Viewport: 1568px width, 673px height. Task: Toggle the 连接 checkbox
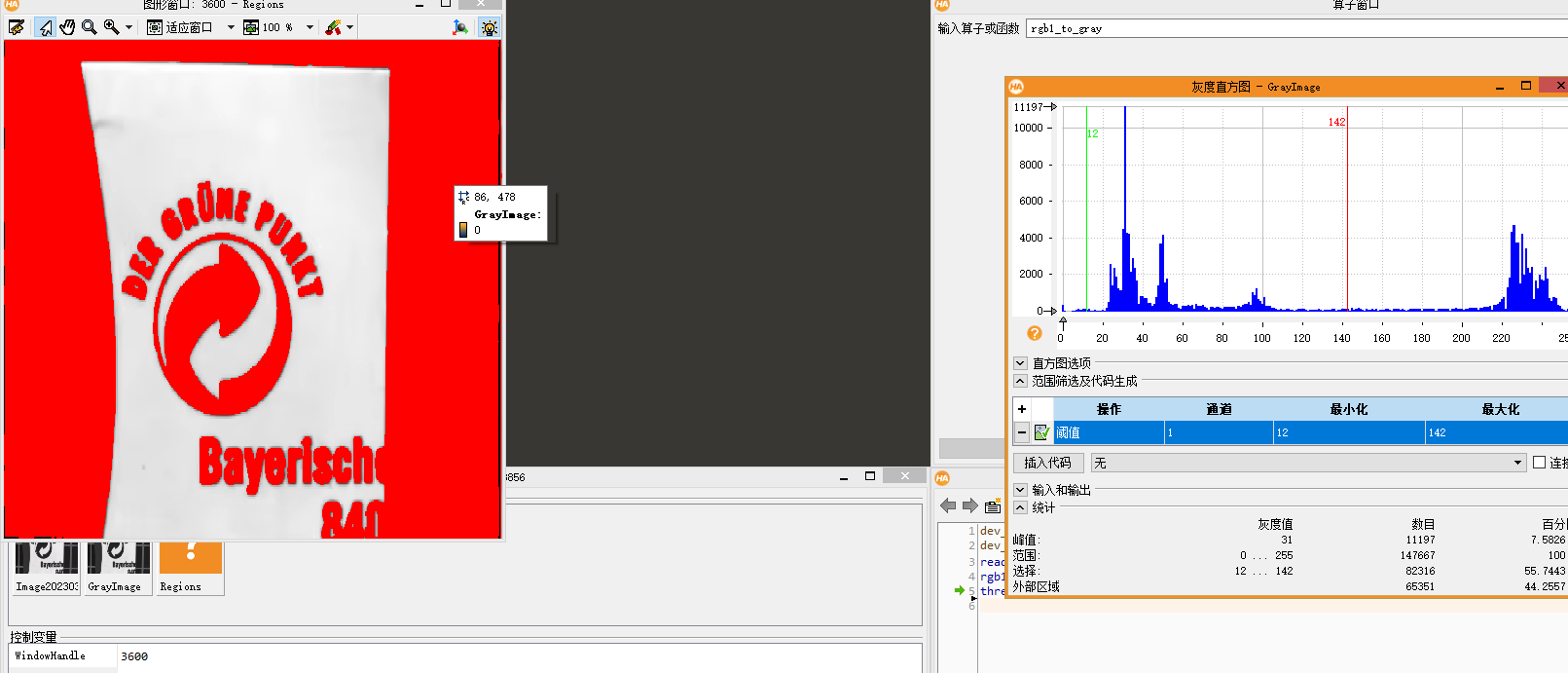[1540, 463]
